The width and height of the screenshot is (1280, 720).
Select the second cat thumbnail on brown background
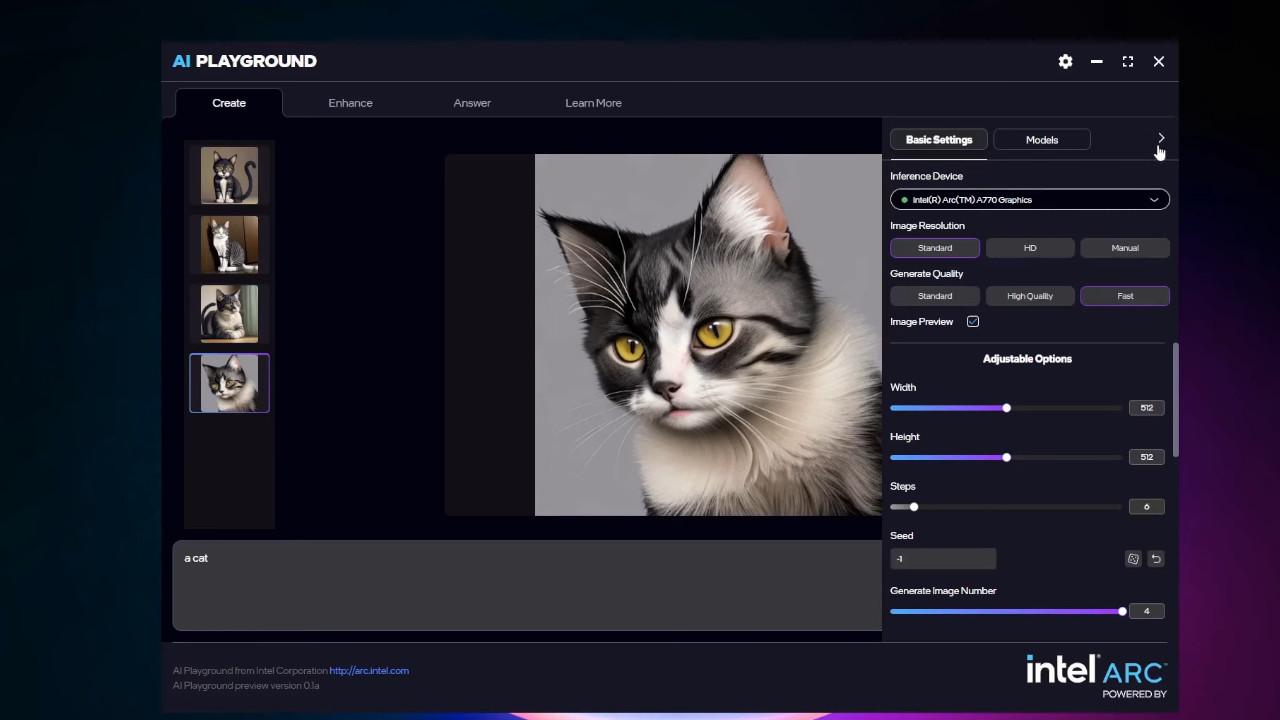click(229, 245)
